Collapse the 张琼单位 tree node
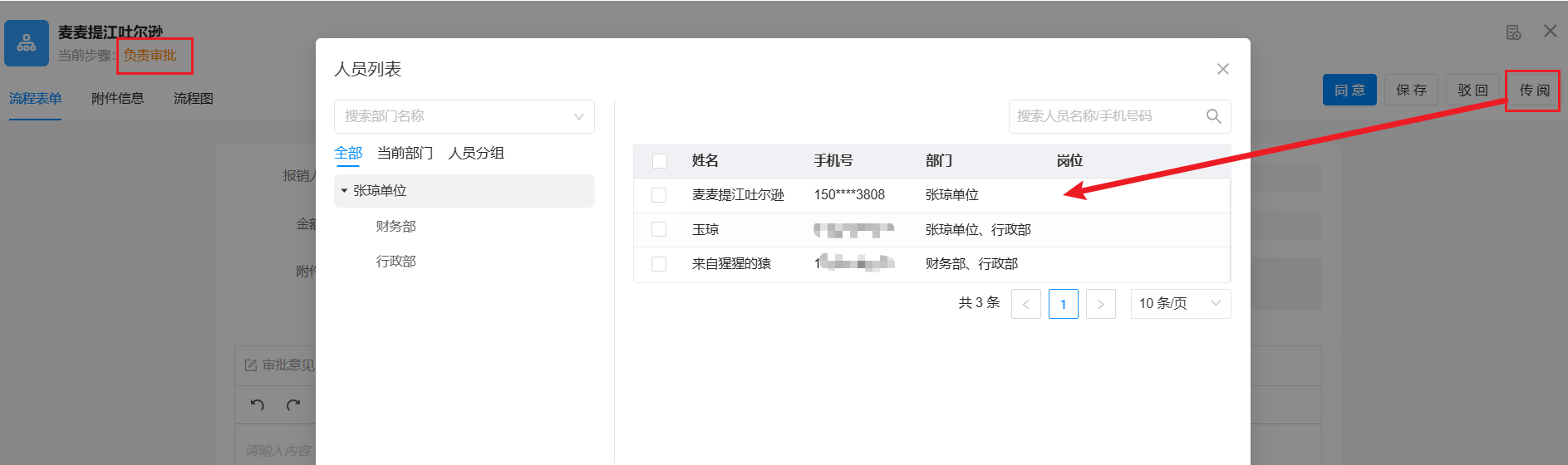1568x465 pixels. click(344, 191)
